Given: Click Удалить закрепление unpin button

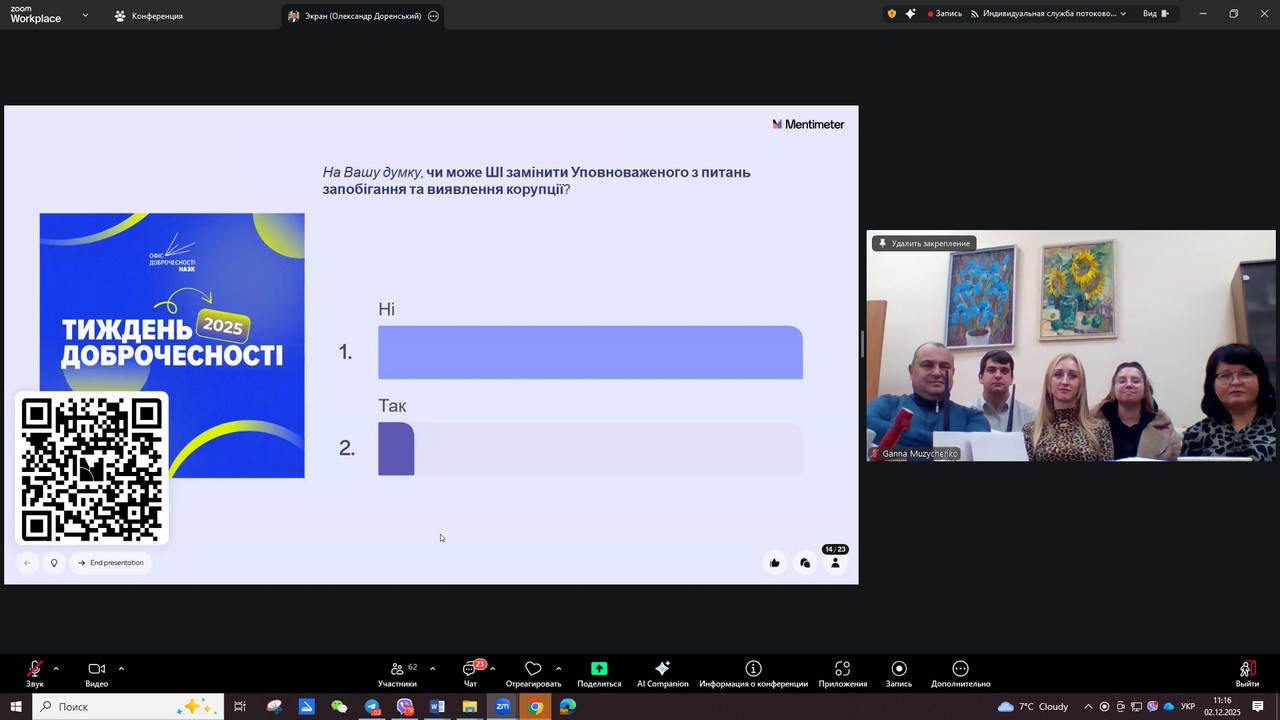Looking at the screenshot, I should click(923, 243).
